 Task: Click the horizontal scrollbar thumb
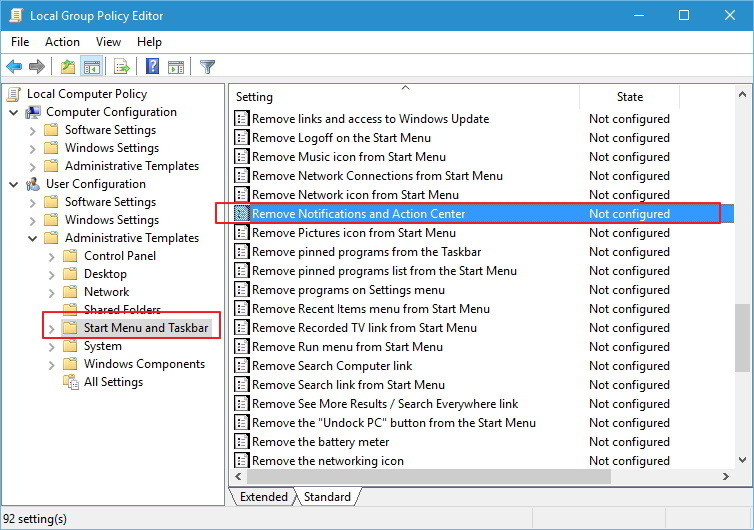tap(428, 477)
